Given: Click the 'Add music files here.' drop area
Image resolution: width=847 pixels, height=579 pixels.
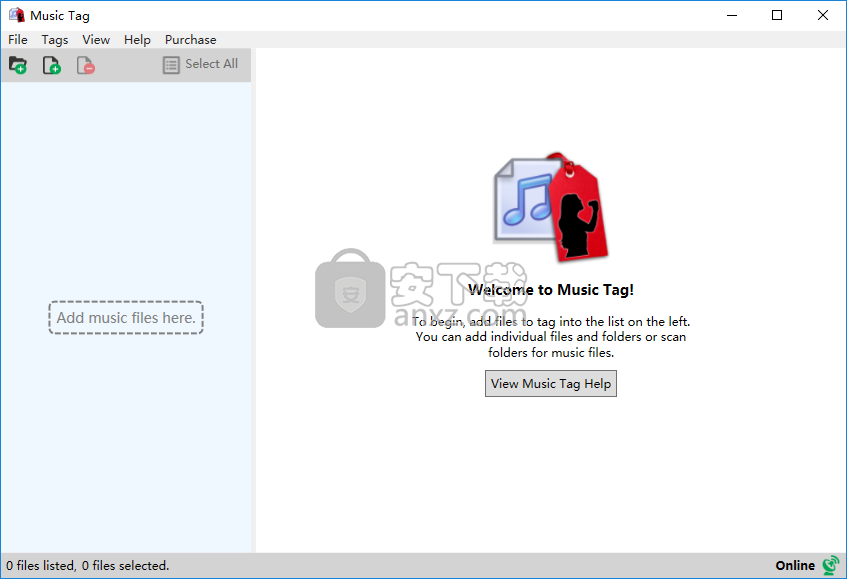Looking at the screenshot, I should [x=126, y=318].
